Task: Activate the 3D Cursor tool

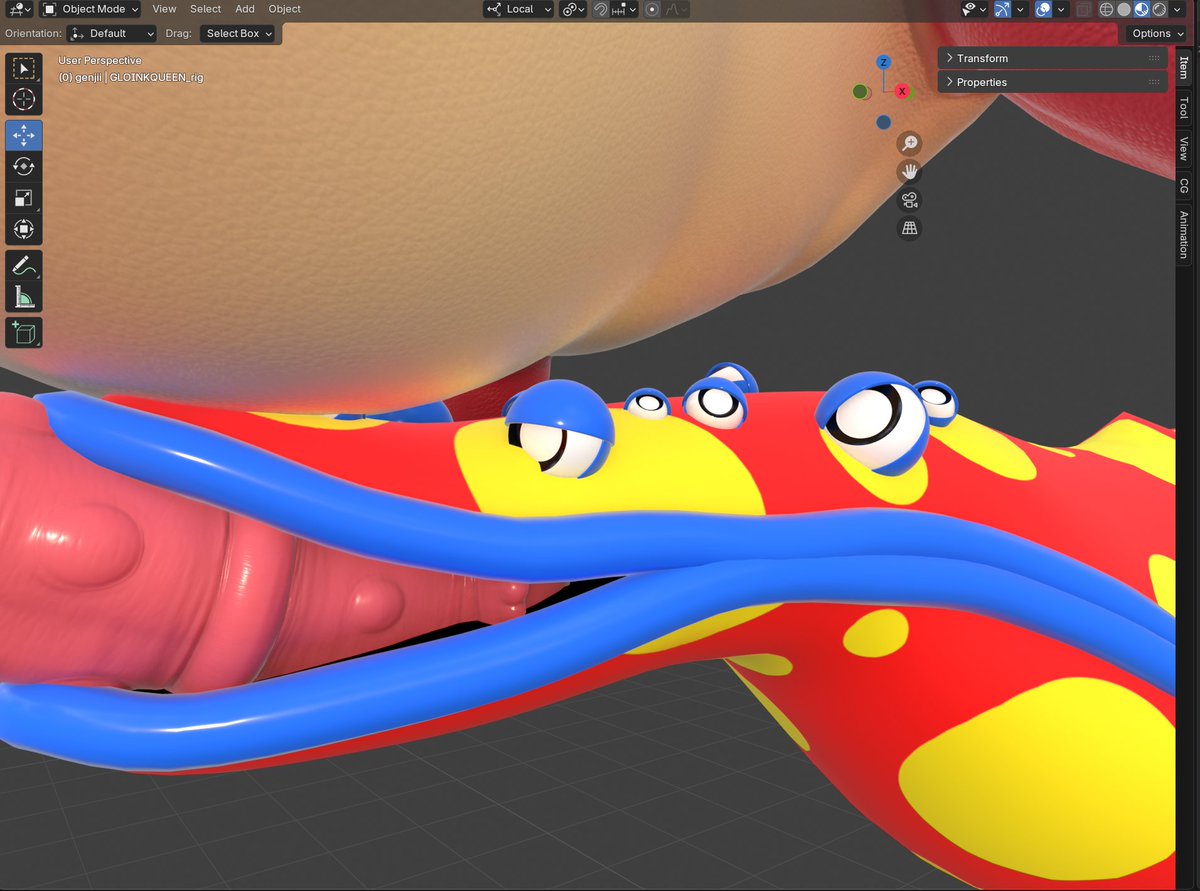Action: [x=24, y=99]
